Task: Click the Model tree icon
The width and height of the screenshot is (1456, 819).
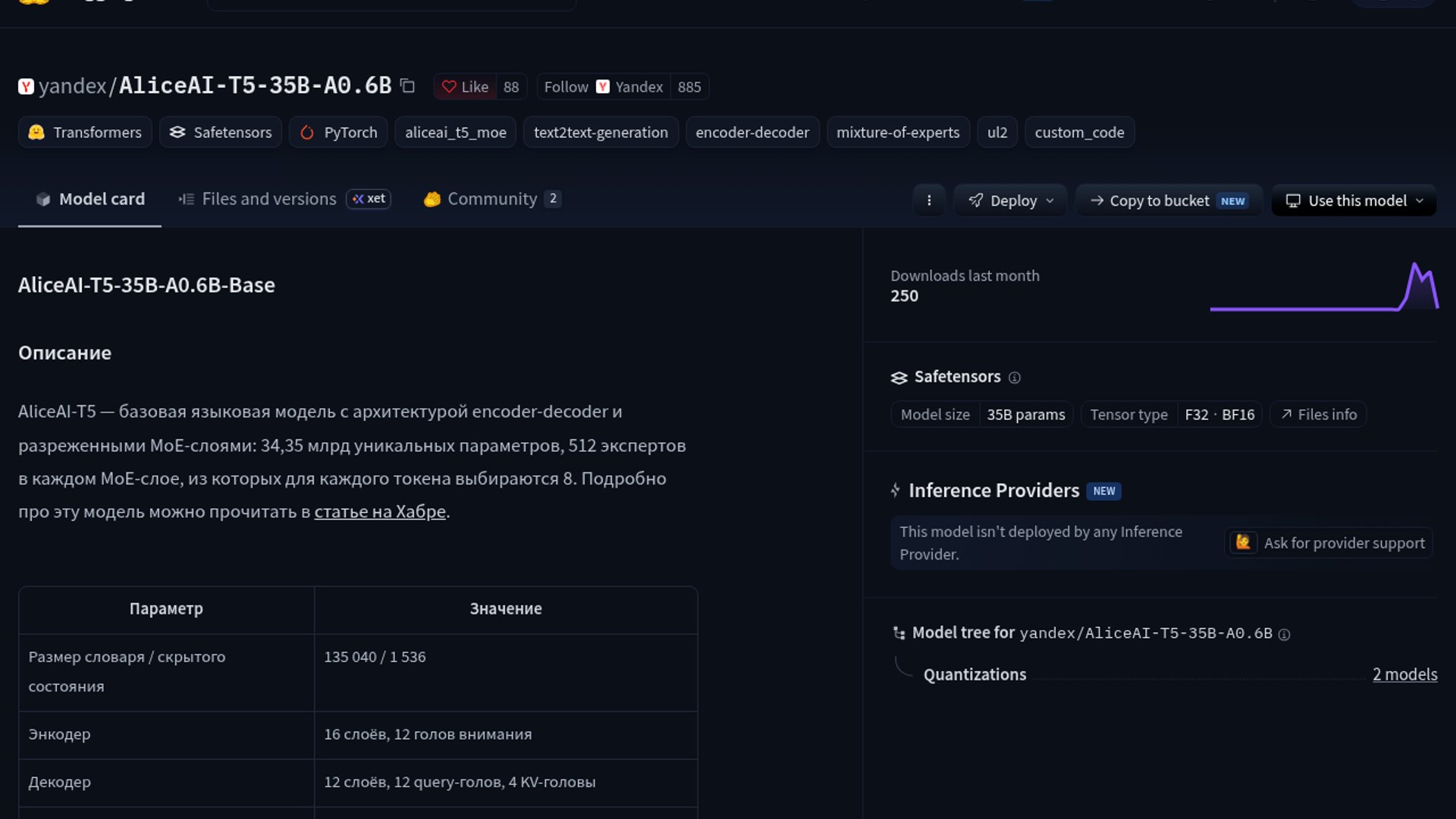Action: tap(899, 632)
